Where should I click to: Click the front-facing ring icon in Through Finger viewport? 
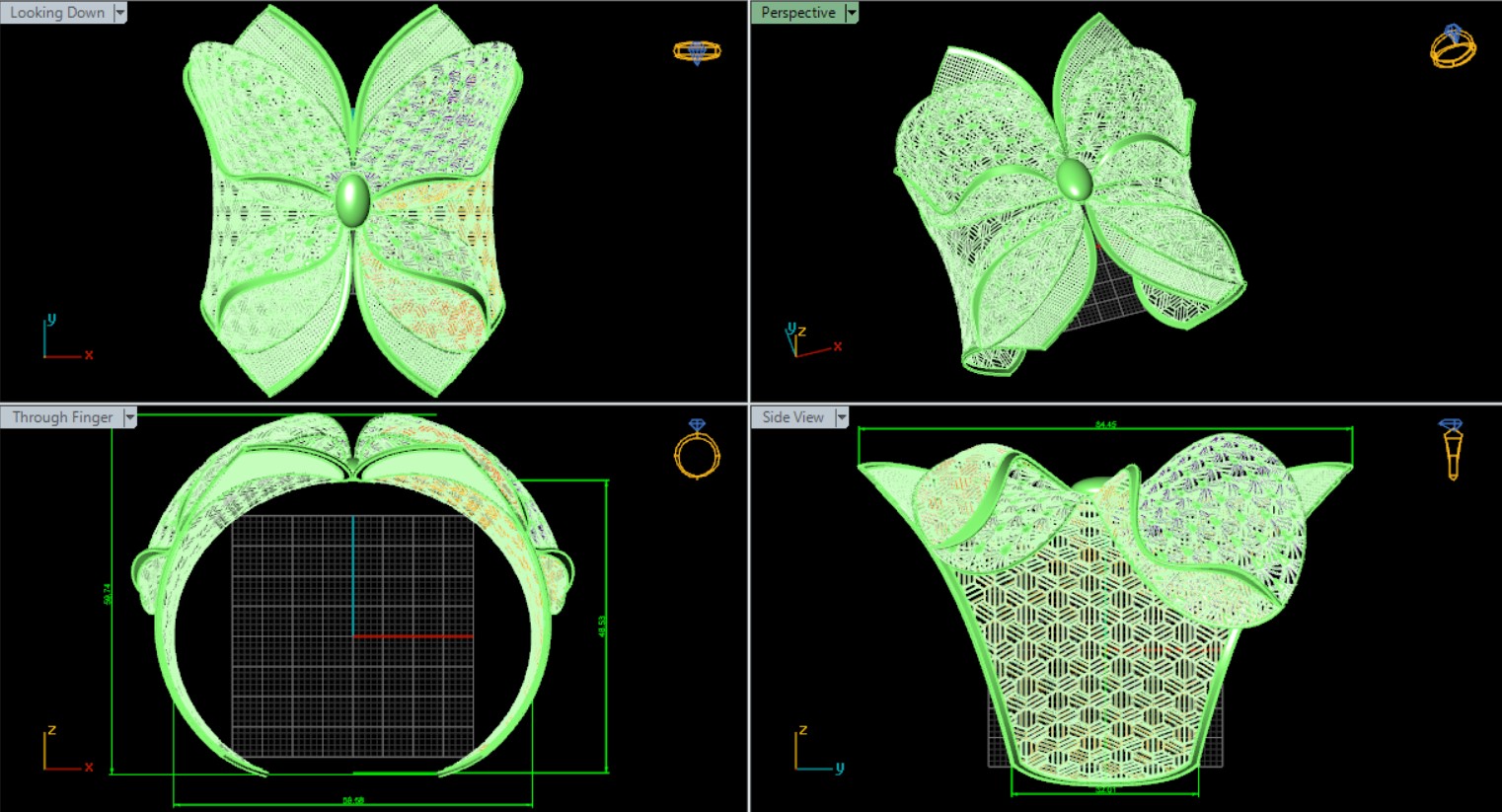click(x=697, y=449)
